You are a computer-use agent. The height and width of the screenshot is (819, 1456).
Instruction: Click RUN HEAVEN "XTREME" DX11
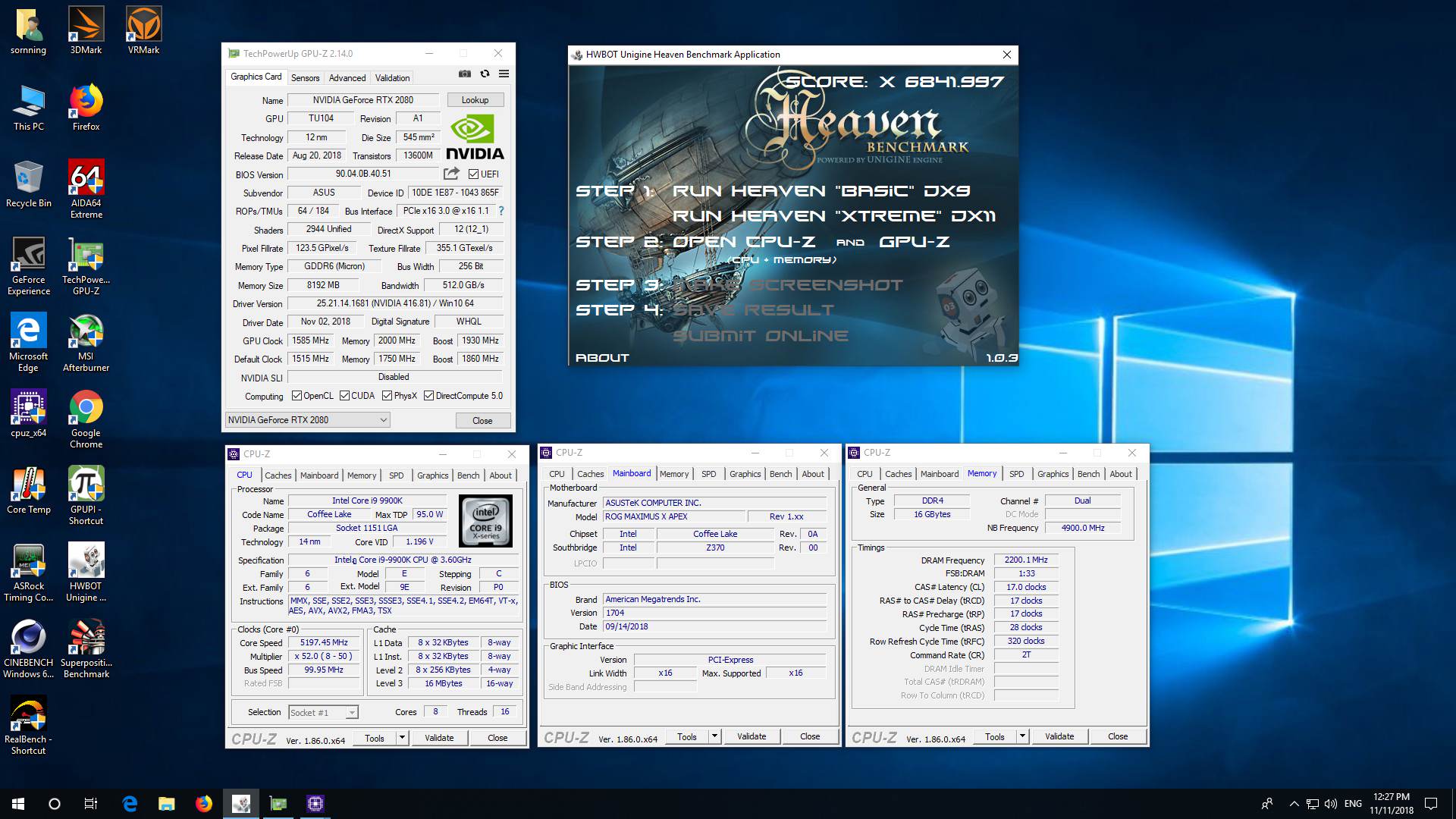coord(833,216)
